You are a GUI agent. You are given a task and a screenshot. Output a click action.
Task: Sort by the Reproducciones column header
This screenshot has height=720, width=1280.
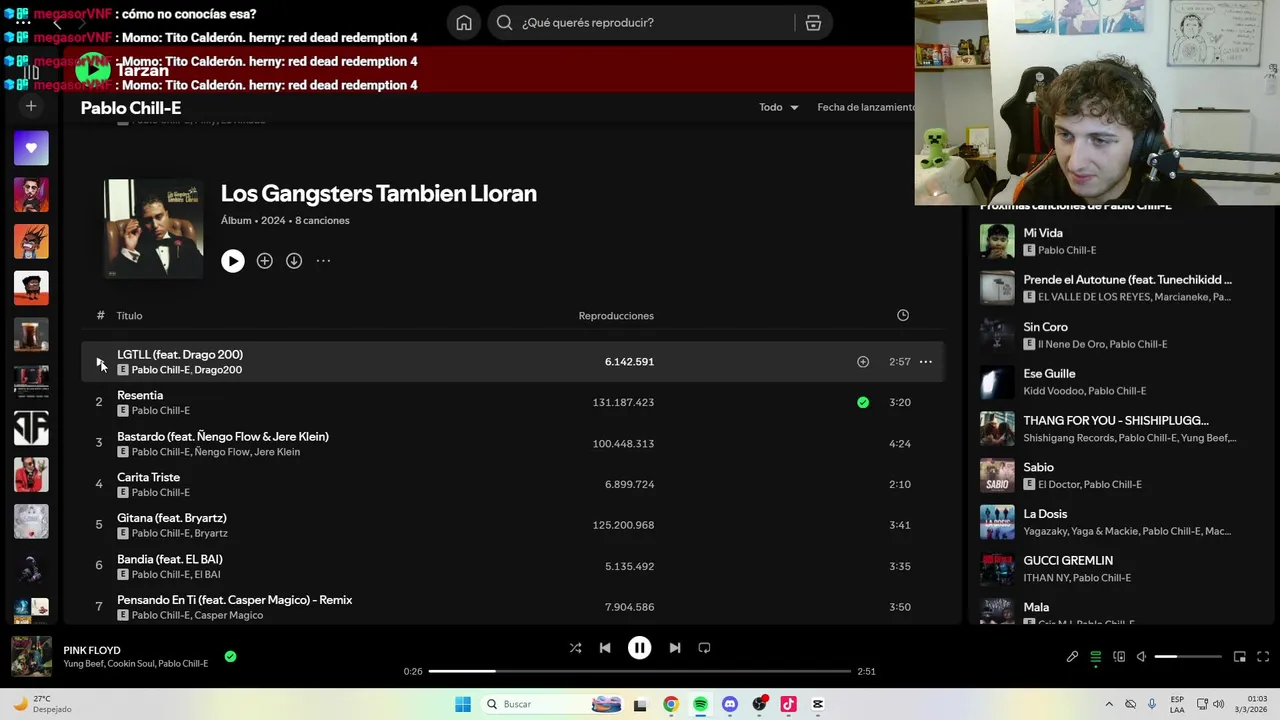tap(616, 316)
